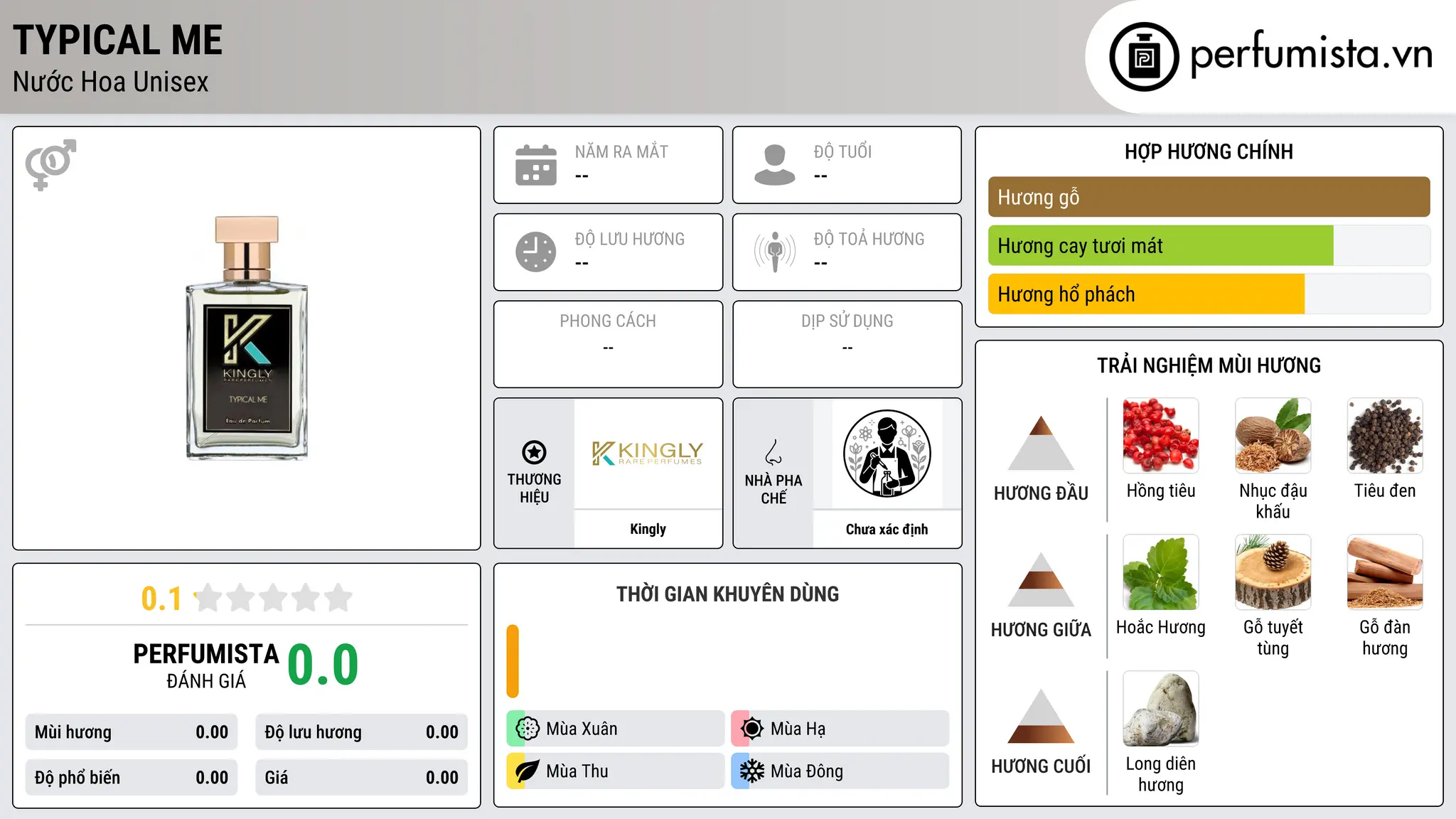Select the Long diên hương note image
This screenshot has width=1456, height=819.
[x=1161, y=709]
